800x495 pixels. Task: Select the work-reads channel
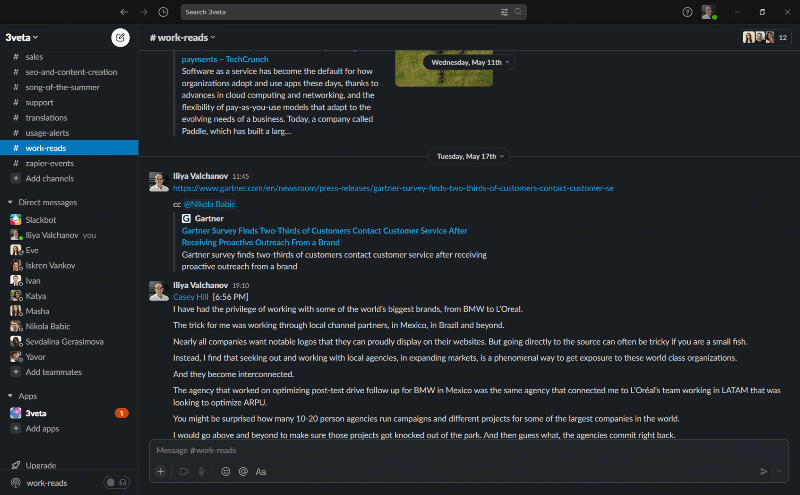pyautogui.click(x=69, y=148)
